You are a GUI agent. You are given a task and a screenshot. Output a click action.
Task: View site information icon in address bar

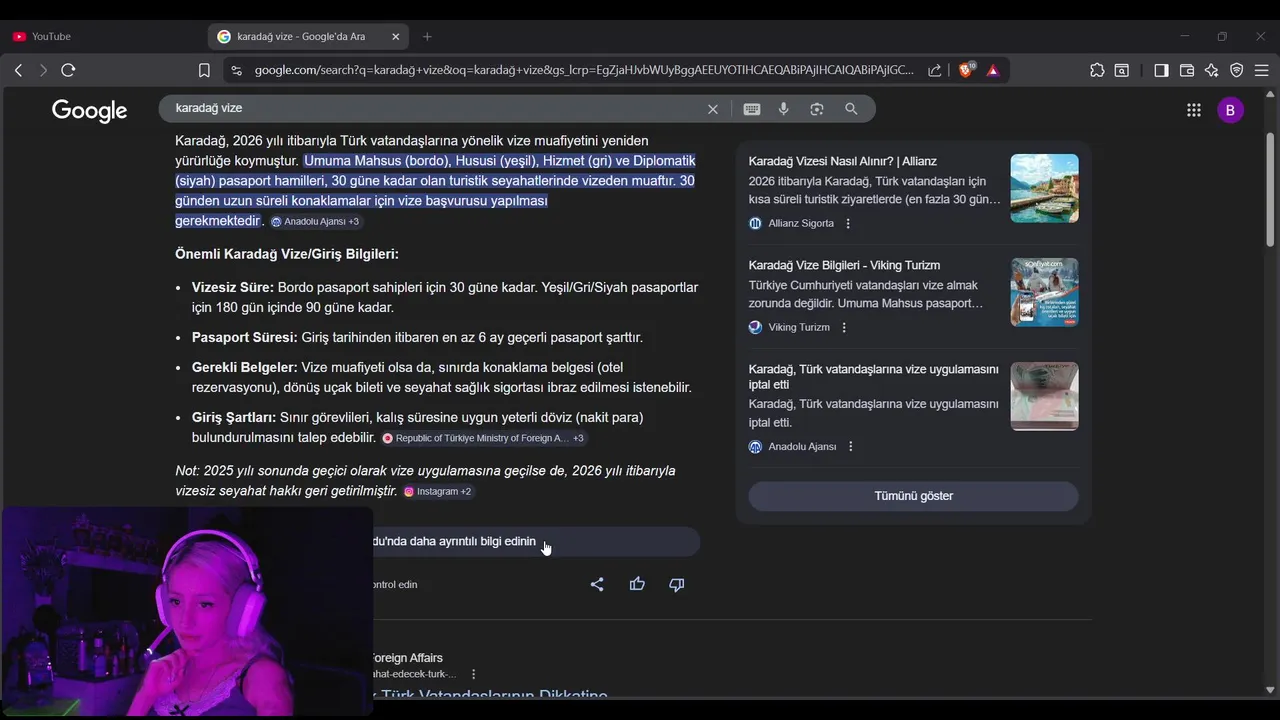[236, 70]
